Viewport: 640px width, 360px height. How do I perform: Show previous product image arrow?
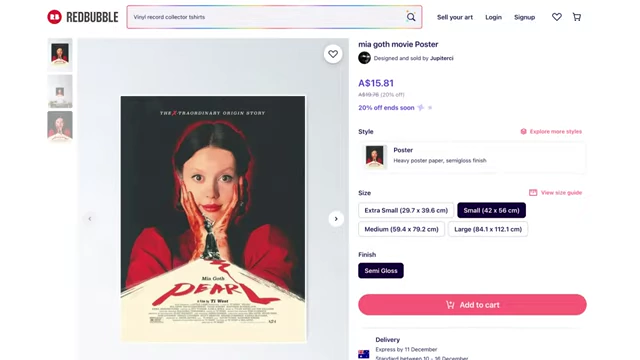point(90,219)
